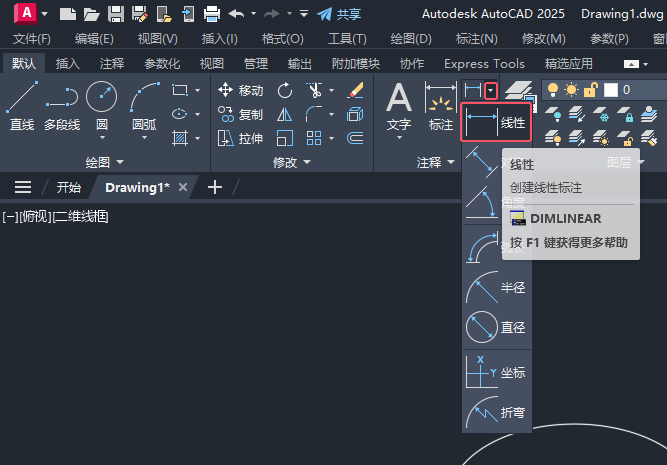The image size is (667, 465).
Task: Open the Circle tool dropdown arrow
Action: pos(102,138)
